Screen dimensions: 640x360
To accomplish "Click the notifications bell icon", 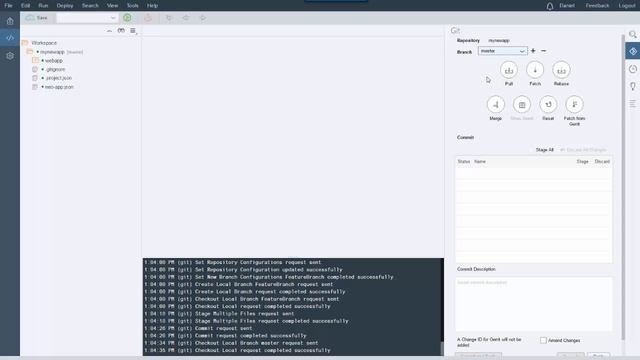I will 550,6.
